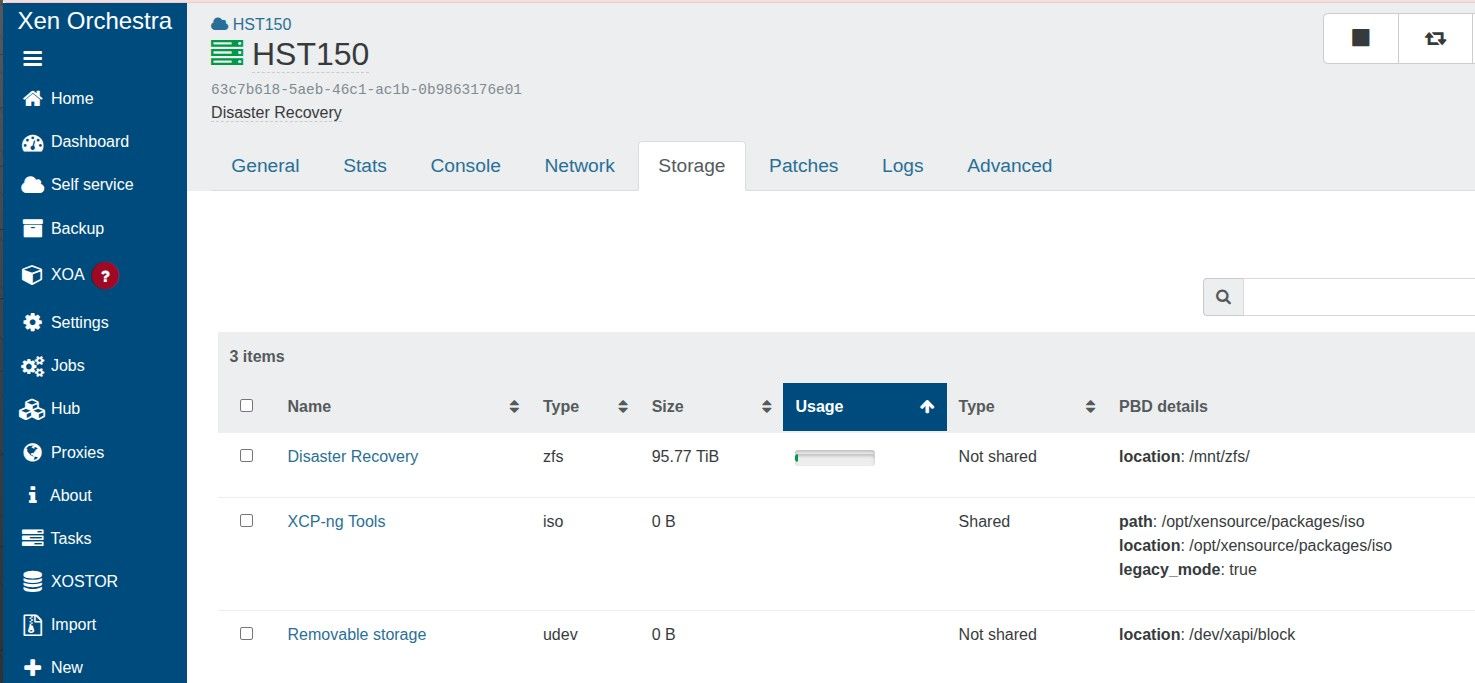Open Backup via its archive icon

[33, 228]
